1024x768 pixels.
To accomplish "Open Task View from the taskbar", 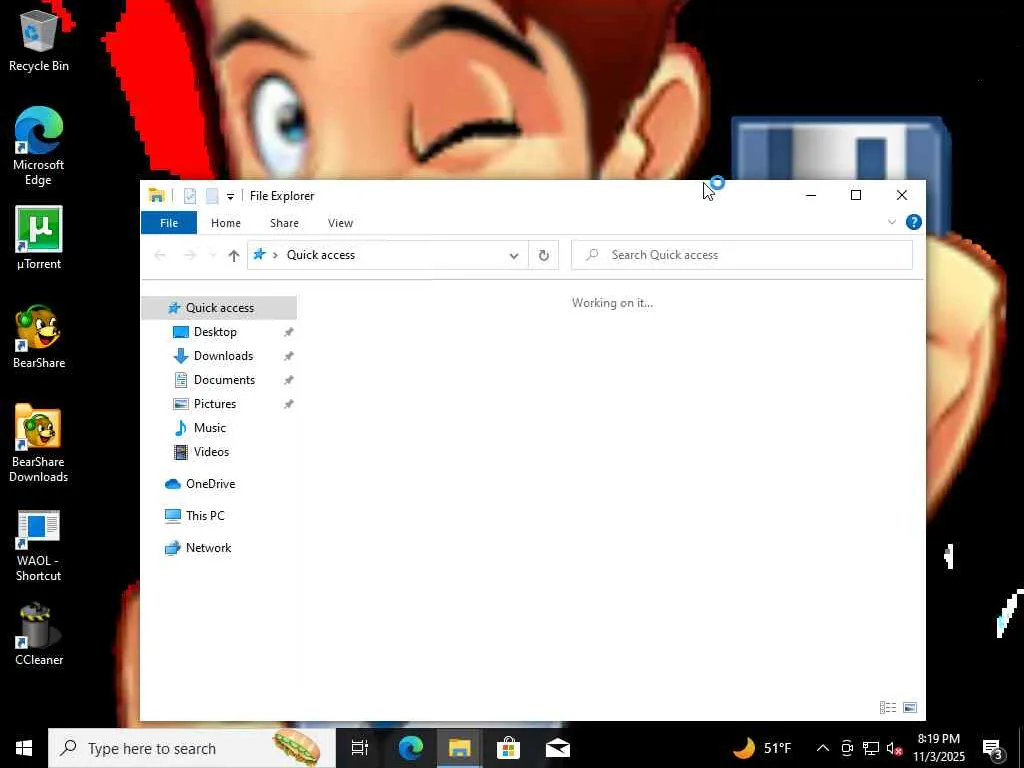I will click(x=360, y=748).
